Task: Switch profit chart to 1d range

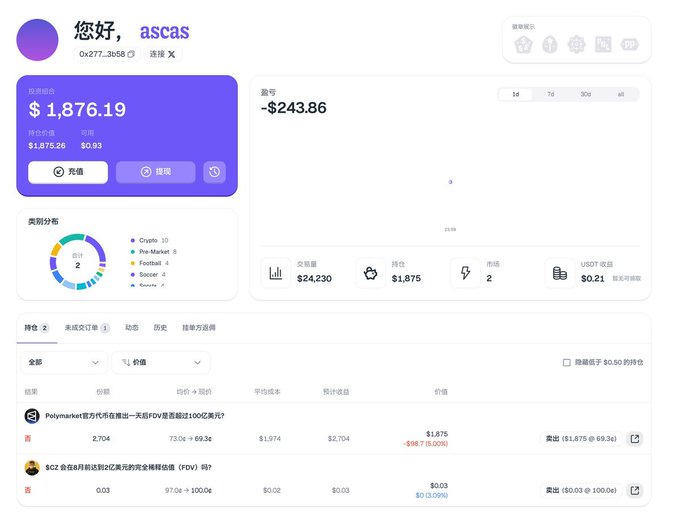Action: (516, 94)
